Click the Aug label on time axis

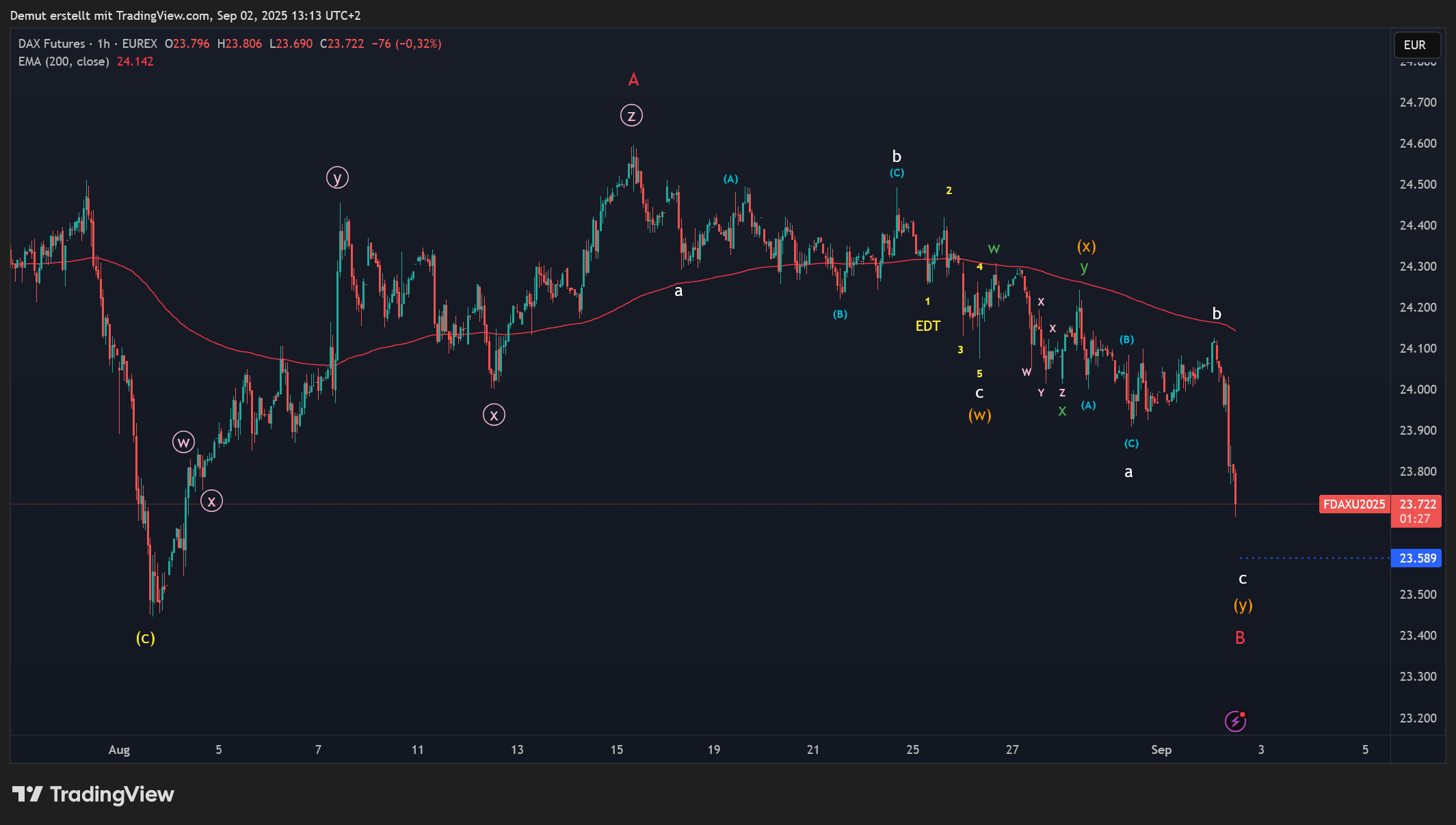coord(119,750)
